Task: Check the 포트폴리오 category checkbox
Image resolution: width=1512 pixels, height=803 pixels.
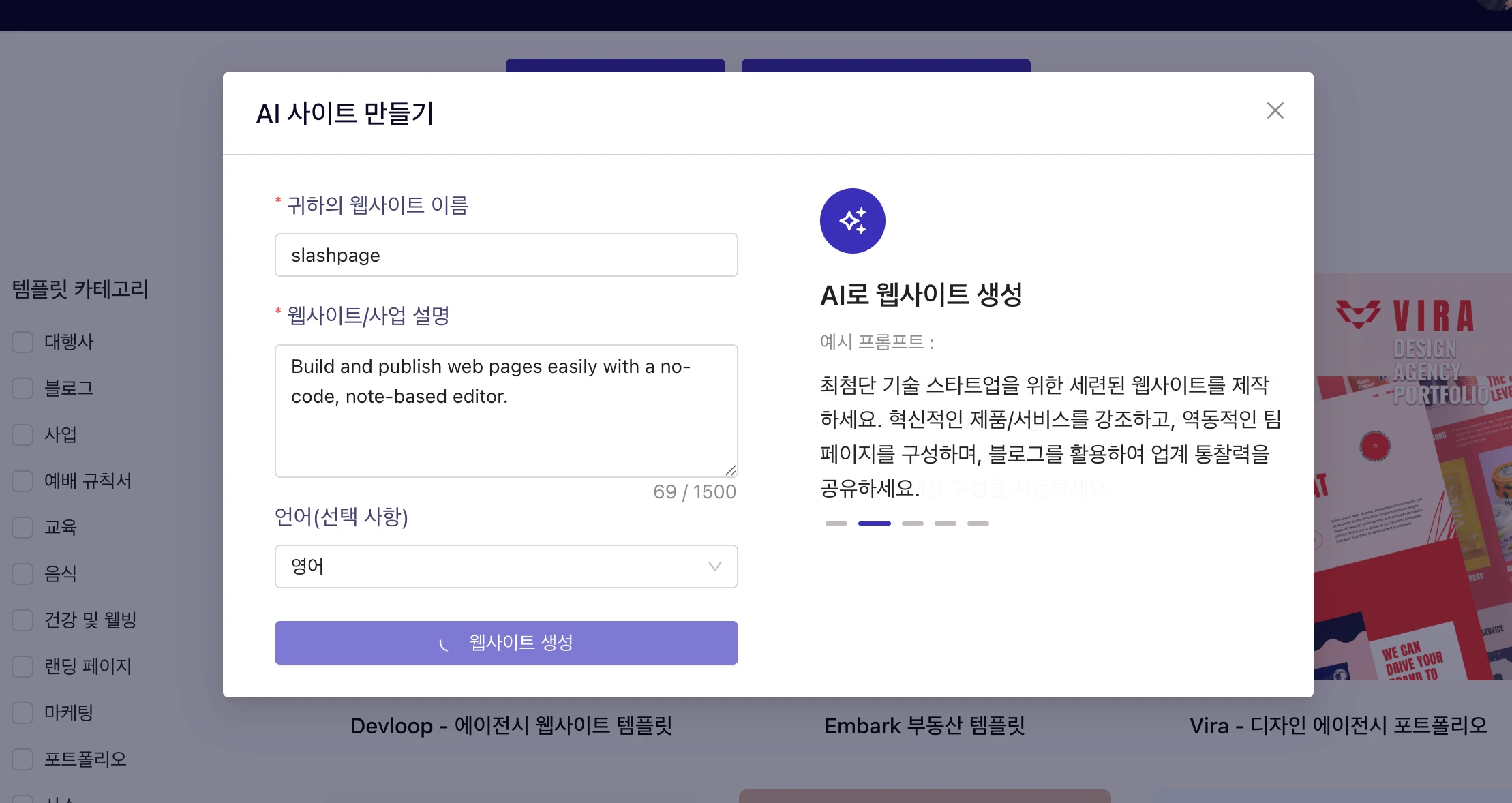Action: 22,759
